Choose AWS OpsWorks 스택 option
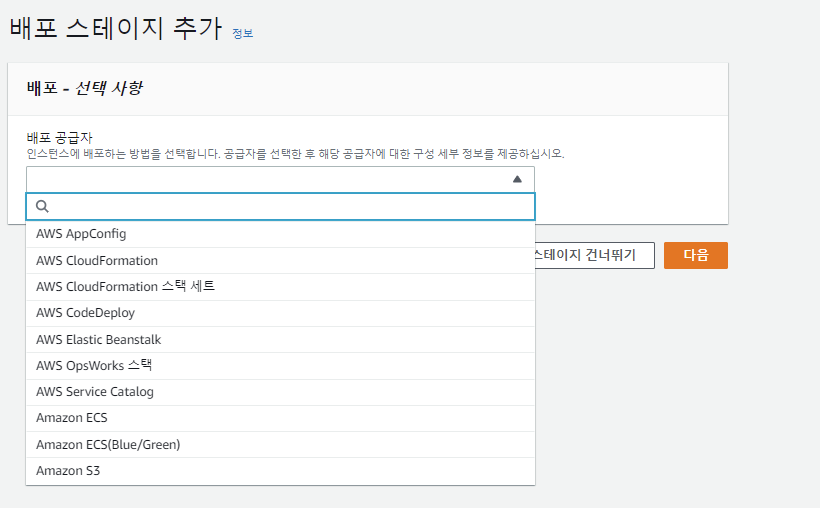This screenshot has width=820, height=508. [x=280, y=366]
